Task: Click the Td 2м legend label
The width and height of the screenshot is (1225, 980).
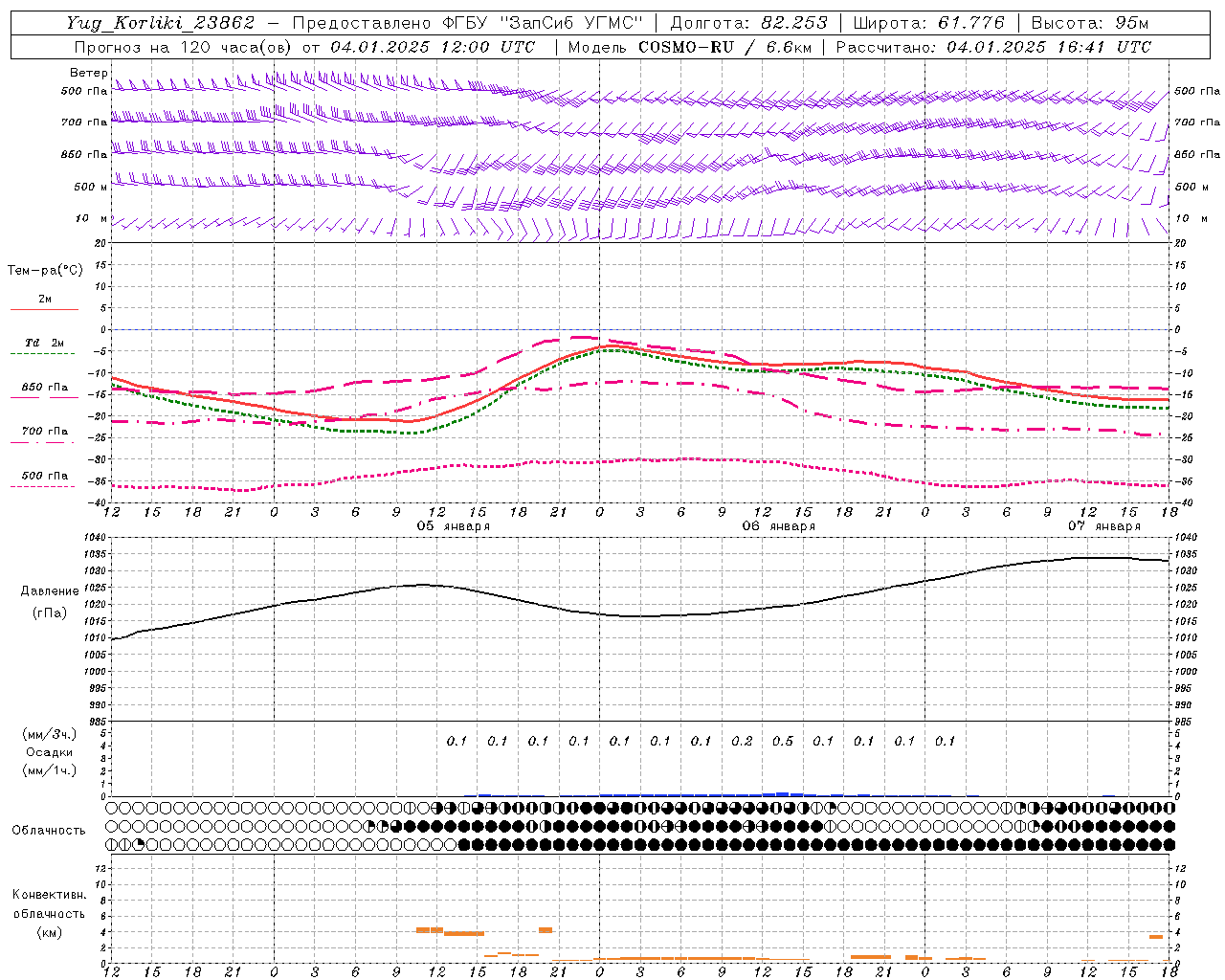Action: coord(44,343)
